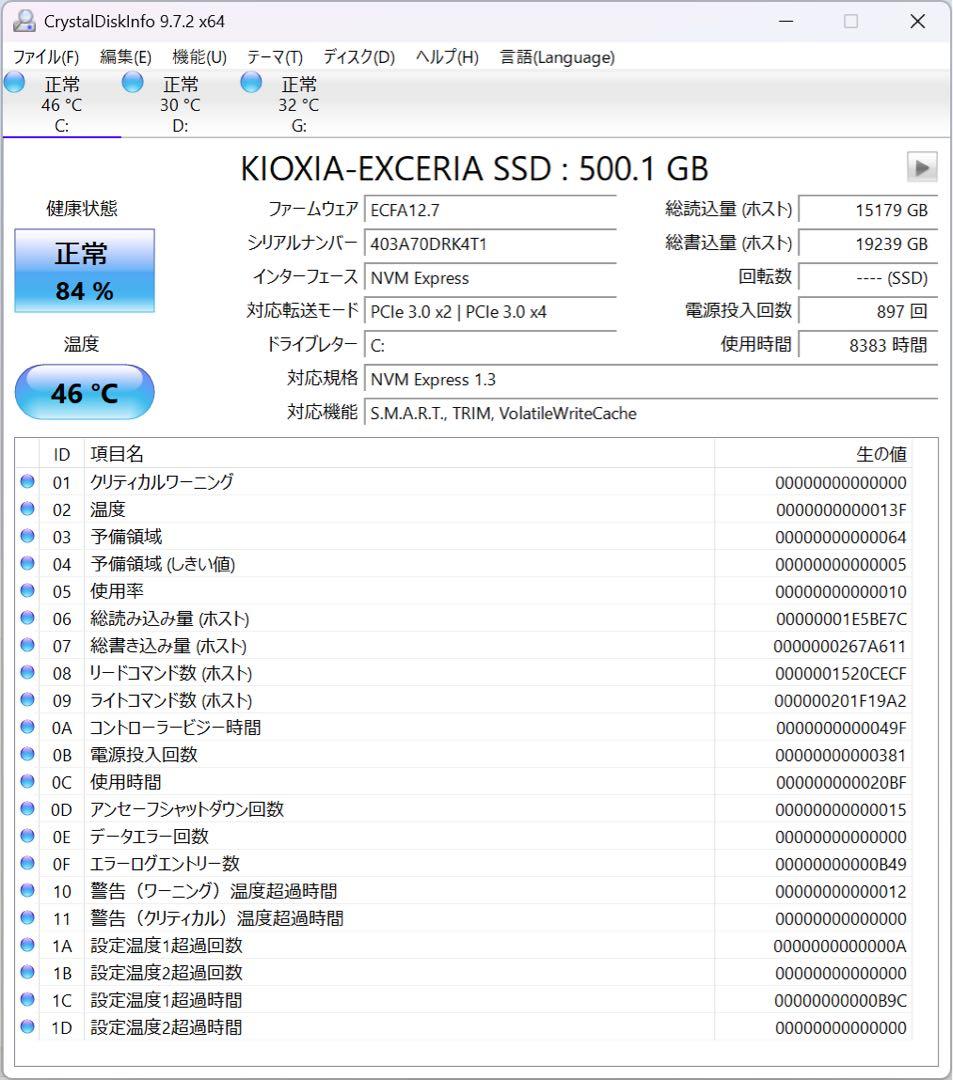This screenshot has width=953, height=1080.
Task: Click the blue indicator beside 温度 attribute row
Action: 27,509
